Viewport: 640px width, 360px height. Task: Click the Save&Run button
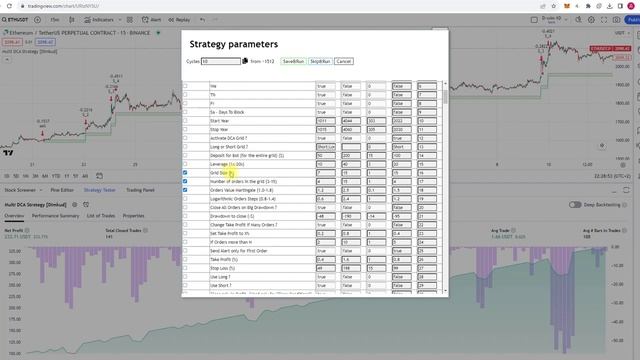[x=293, y=61]
